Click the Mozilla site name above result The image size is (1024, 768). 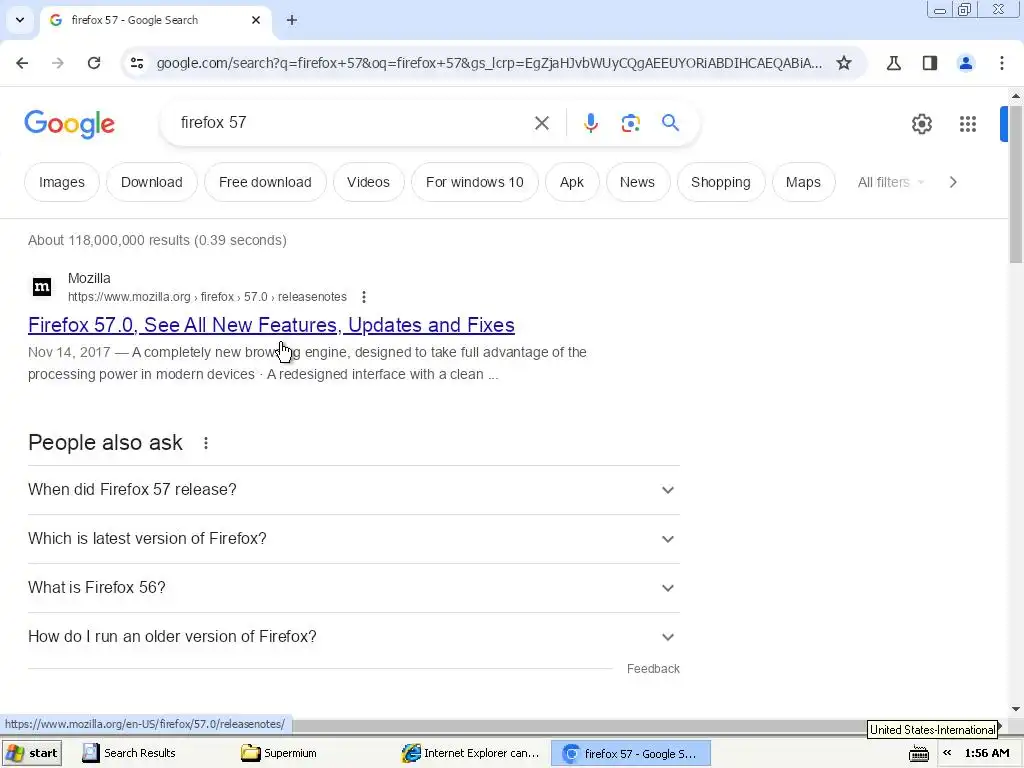pos(89,278)
